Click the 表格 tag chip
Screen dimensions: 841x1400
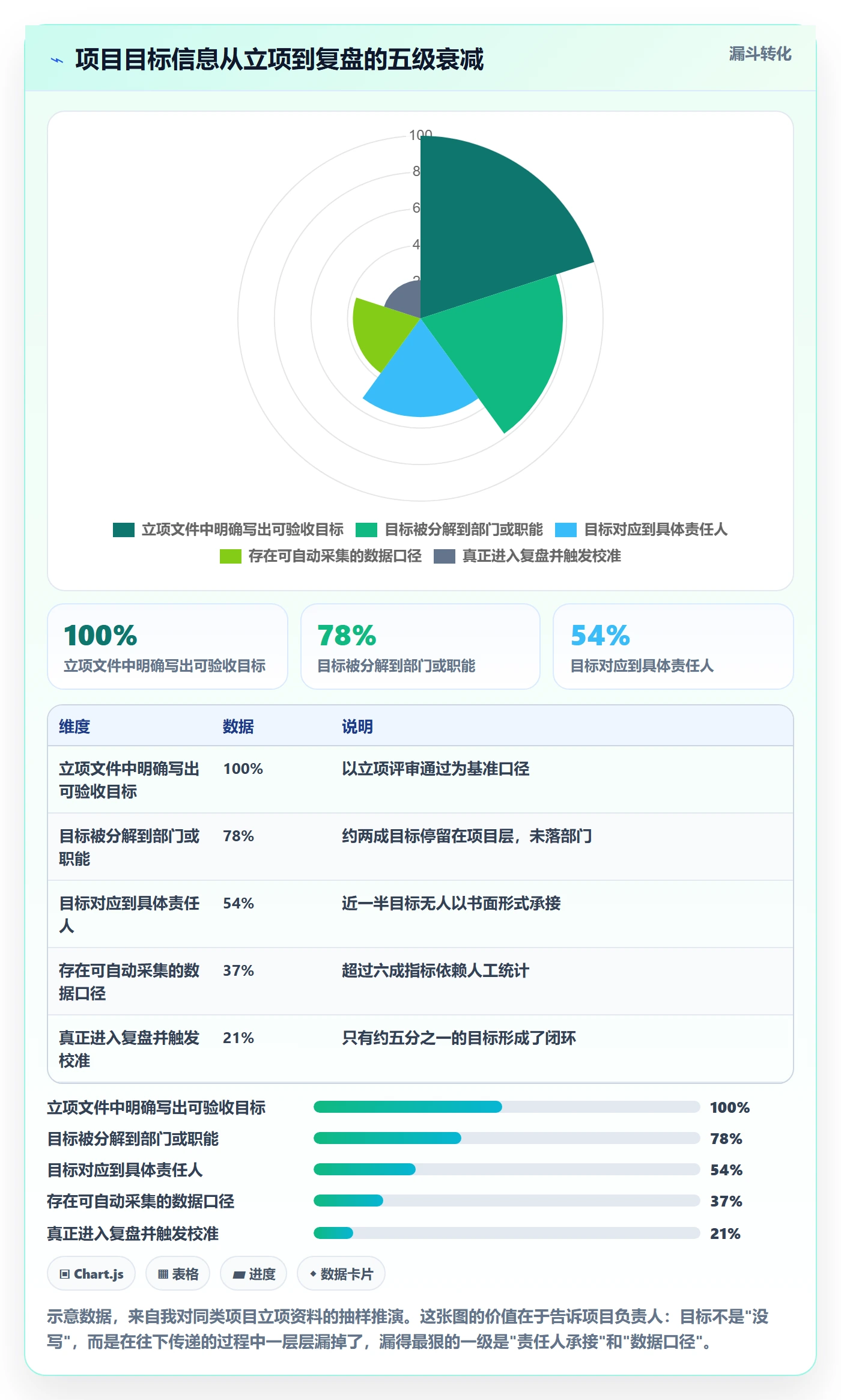click(x=178, y=1274)
